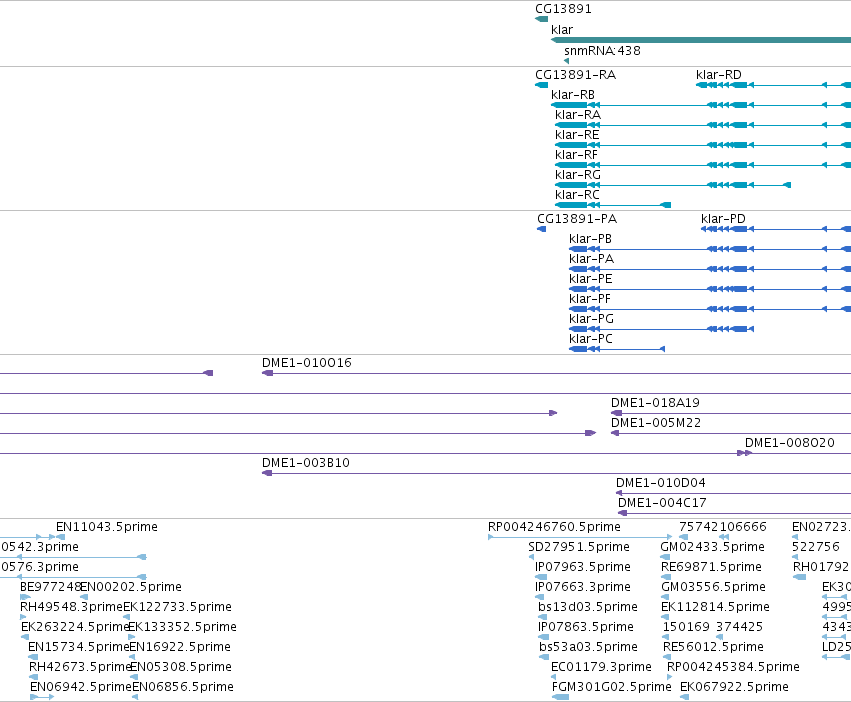
Task: Select the klar-PA protein label
Action: pos(592,260)
